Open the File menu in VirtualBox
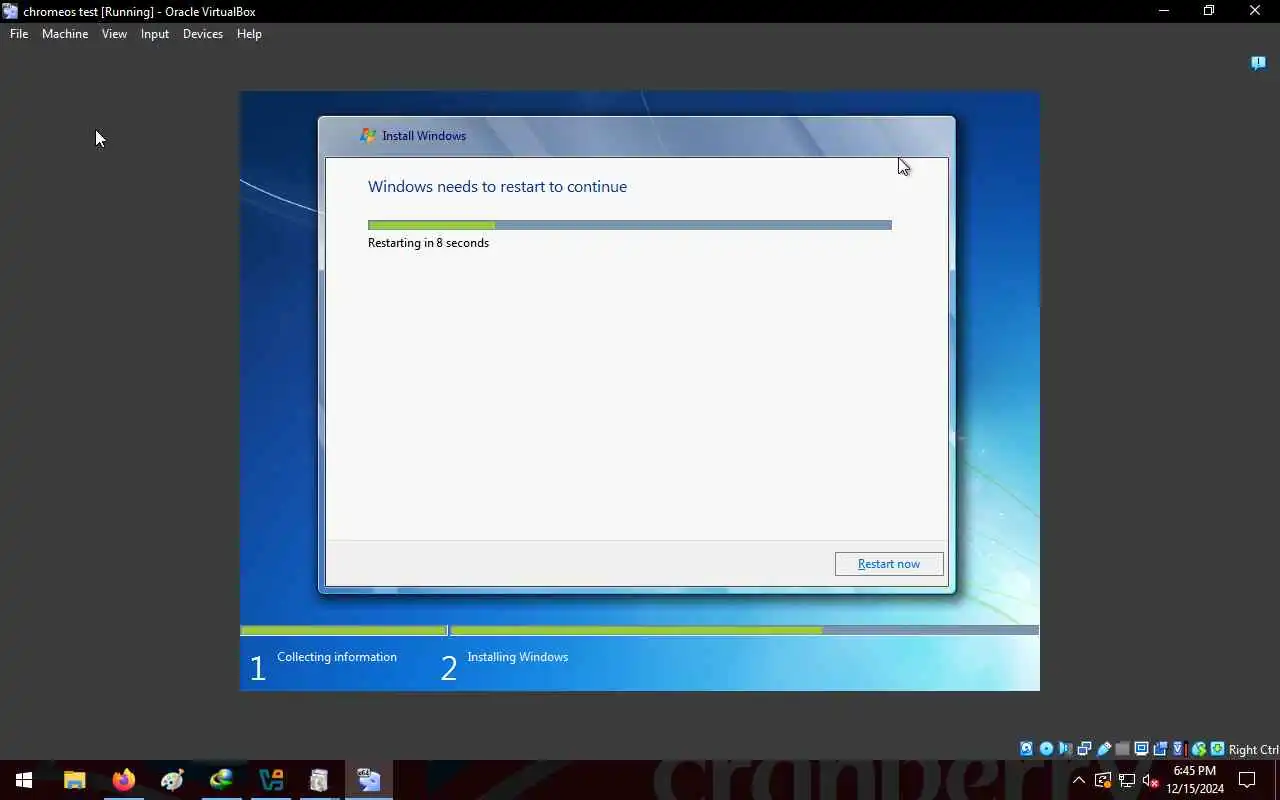 point(19,34)
